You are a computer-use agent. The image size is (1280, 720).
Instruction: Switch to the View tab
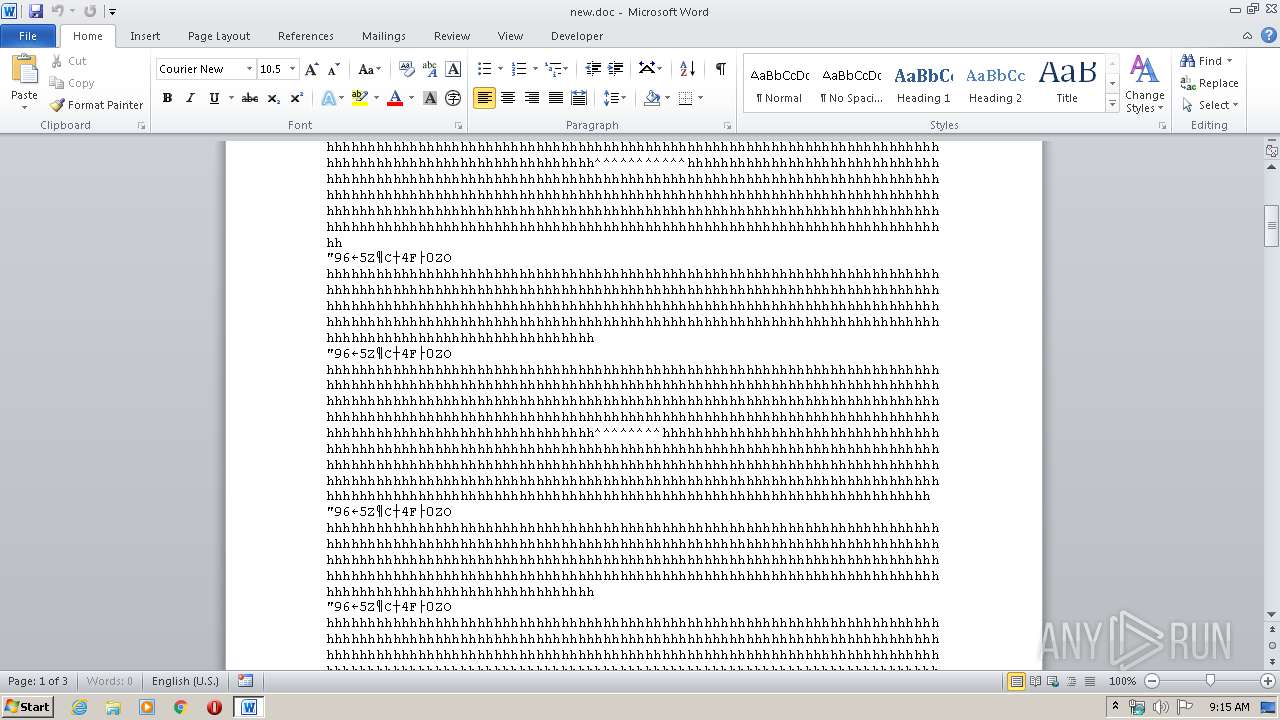coord(510,36)
